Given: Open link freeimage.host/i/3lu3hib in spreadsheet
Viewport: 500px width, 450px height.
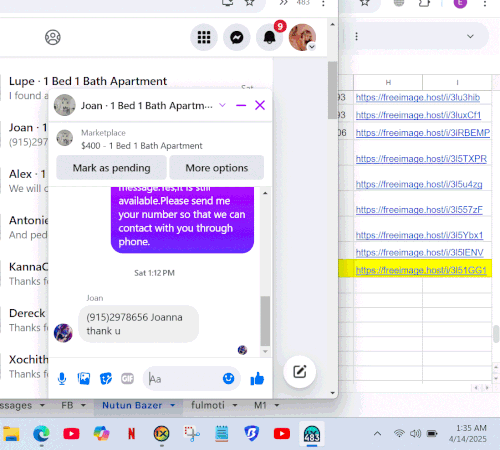Looking at the screenshot, I should 418,97.
